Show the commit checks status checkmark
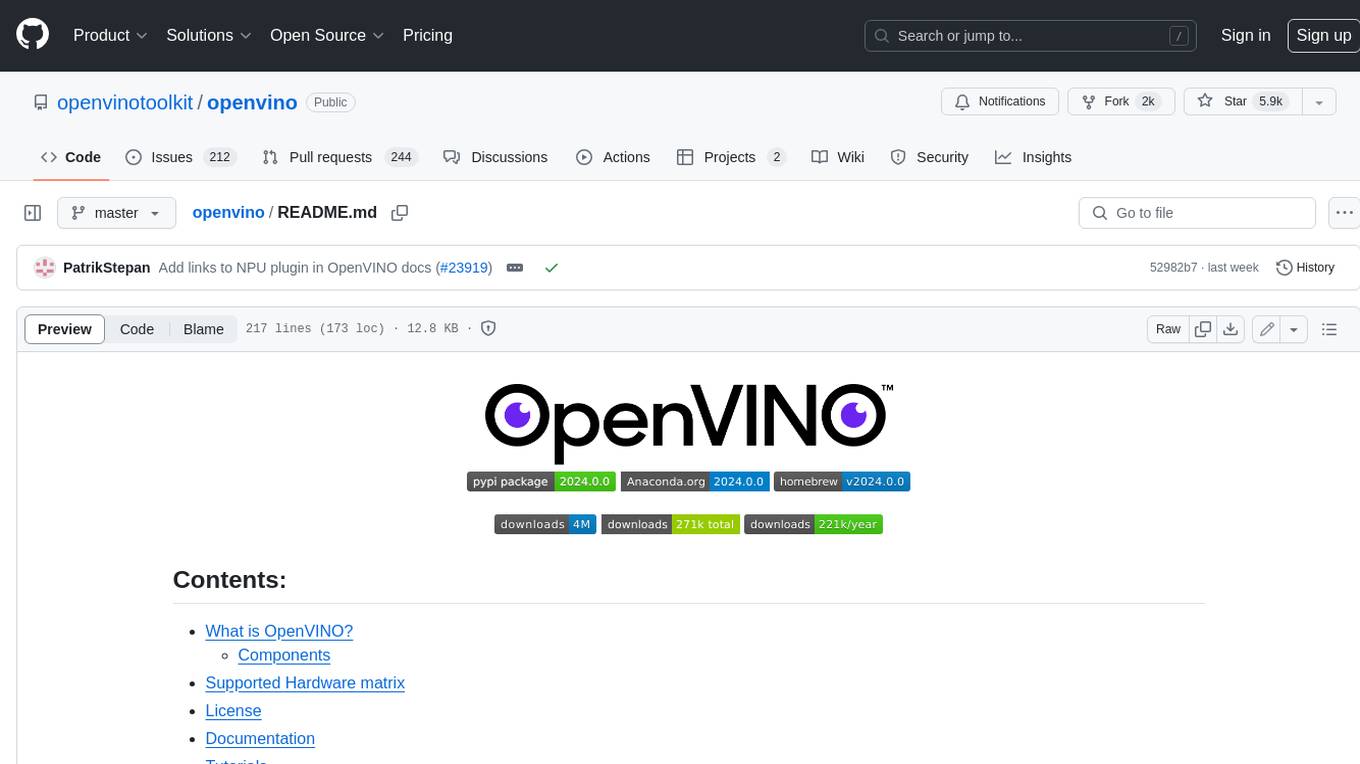This screenshot has width=1360, height=764. point(551,268)
